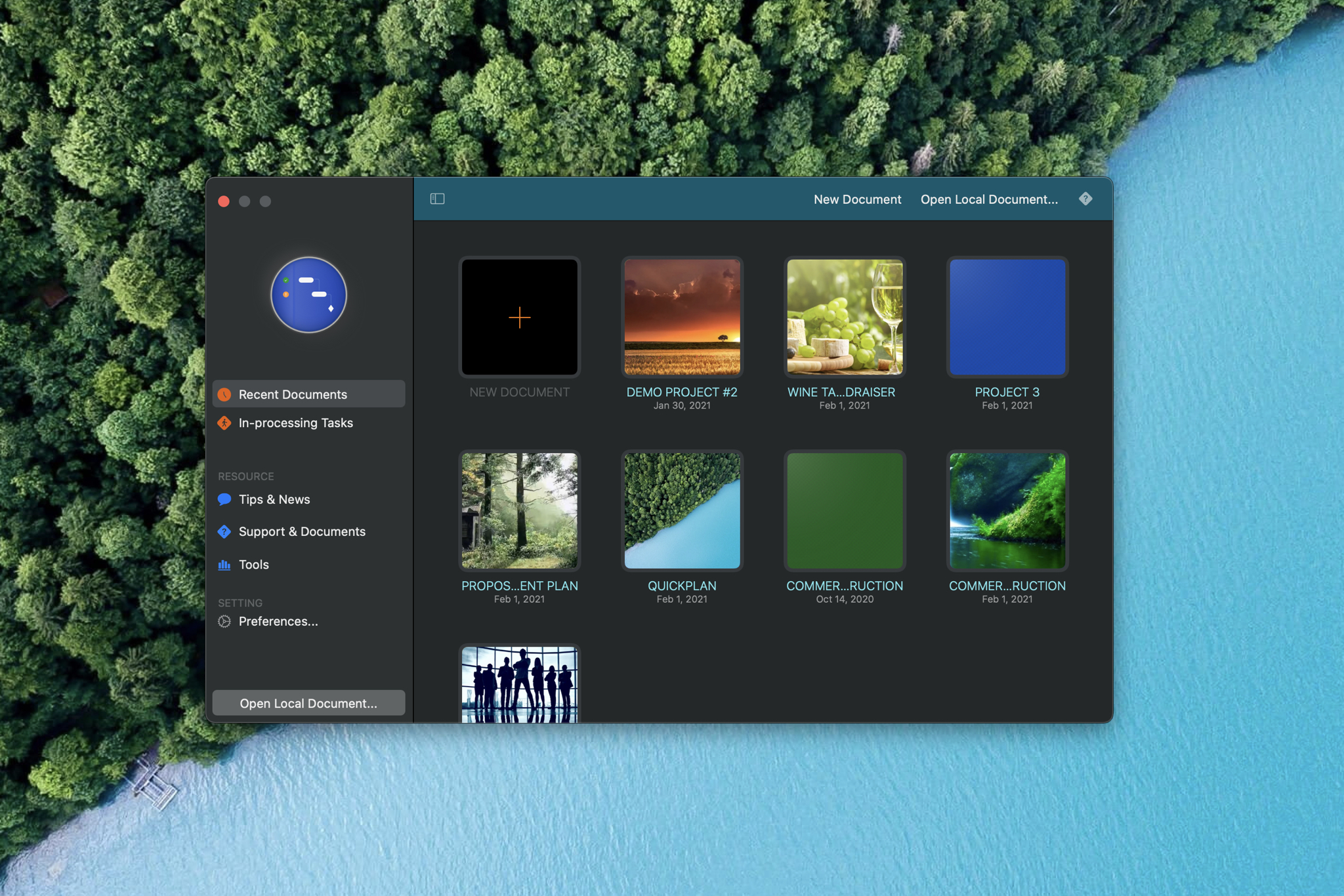
Task: Select In-processing Tasks in sidebar
Action: pos(295,423)
